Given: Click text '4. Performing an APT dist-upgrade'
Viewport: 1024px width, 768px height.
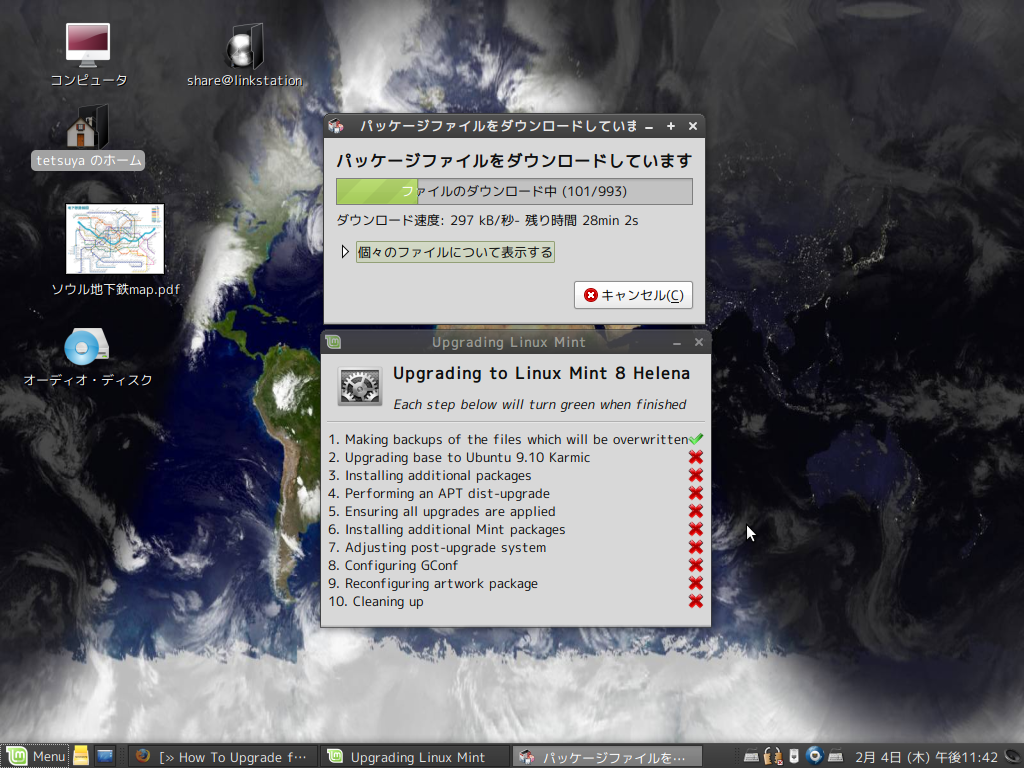Looking at the screenshot, I should pyautogui.click(x=439, y=494).
